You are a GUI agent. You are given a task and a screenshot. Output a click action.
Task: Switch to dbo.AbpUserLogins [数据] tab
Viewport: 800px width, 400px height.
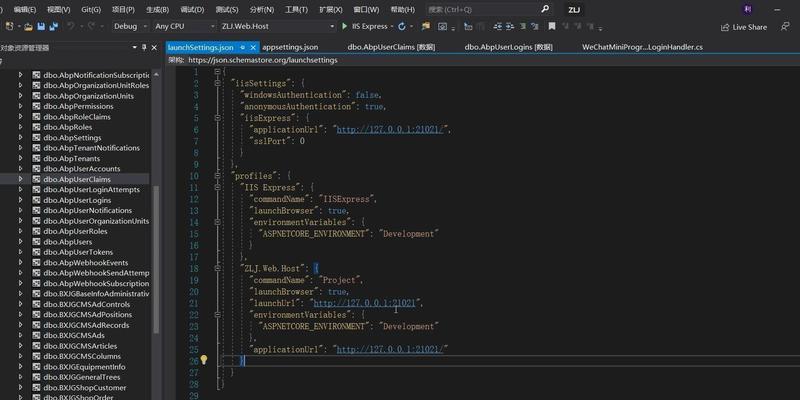508,47
